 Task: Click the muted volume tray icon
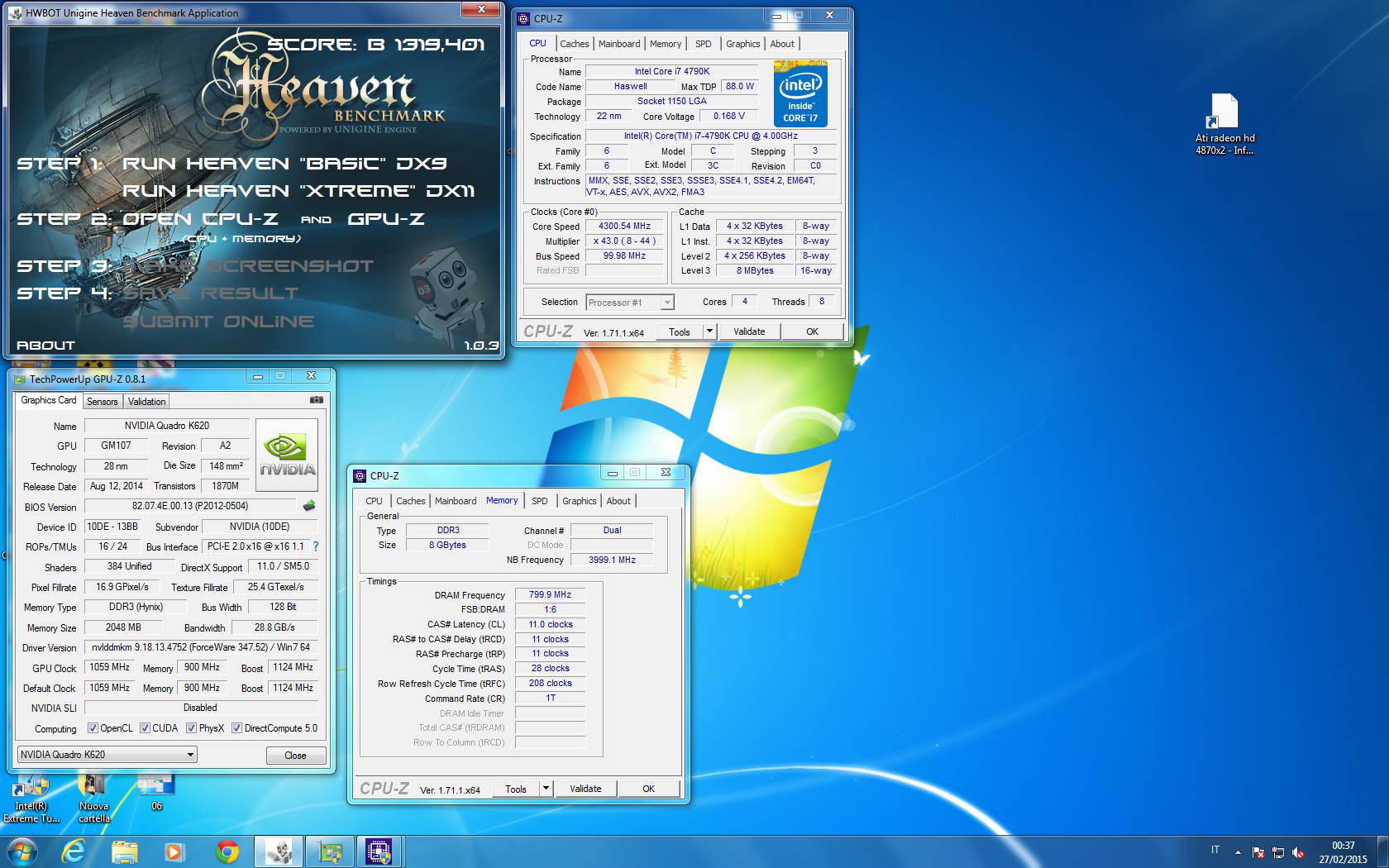point(1298,852)
